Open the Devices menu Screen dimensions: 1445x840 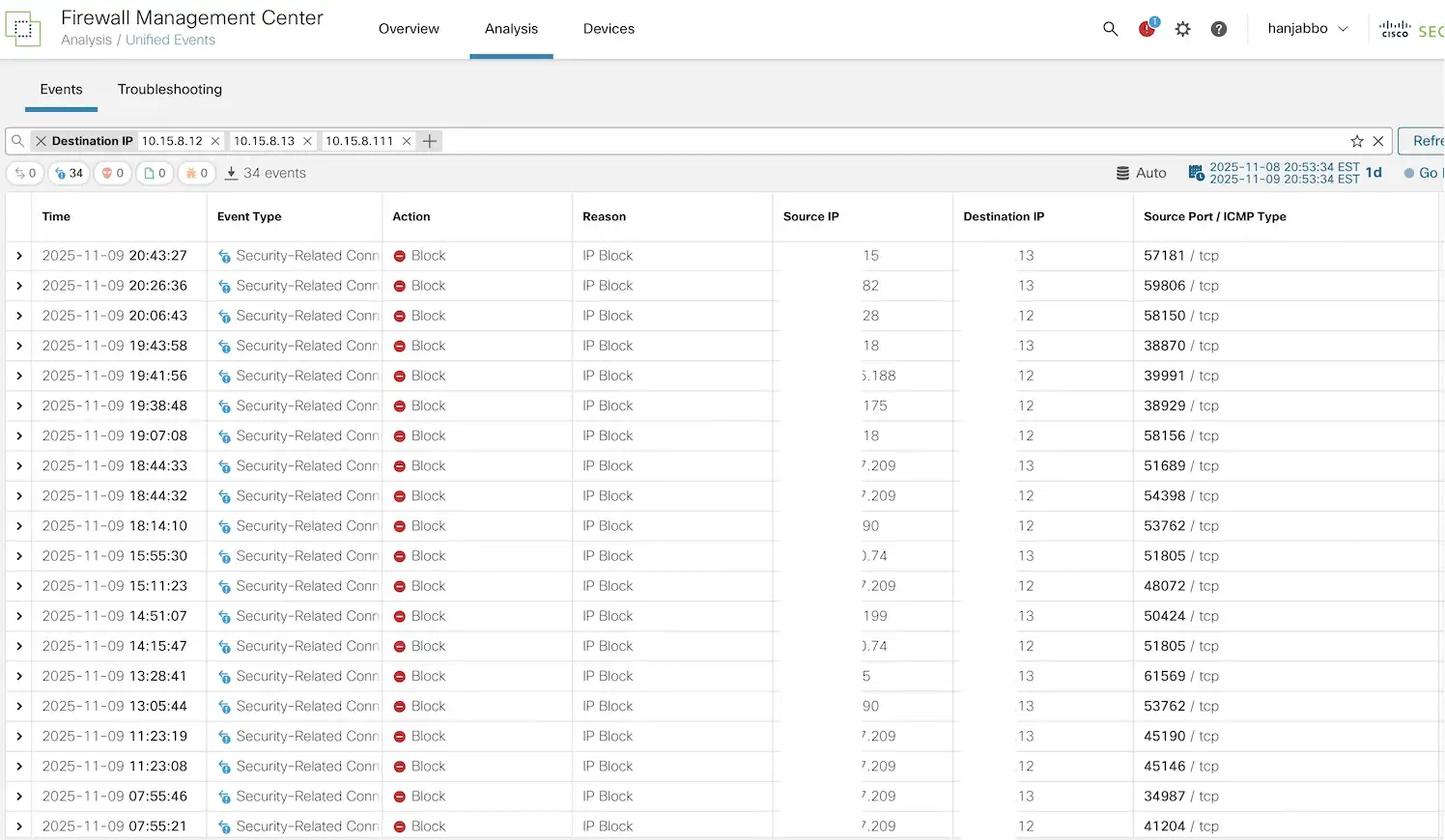click(609, 29)
